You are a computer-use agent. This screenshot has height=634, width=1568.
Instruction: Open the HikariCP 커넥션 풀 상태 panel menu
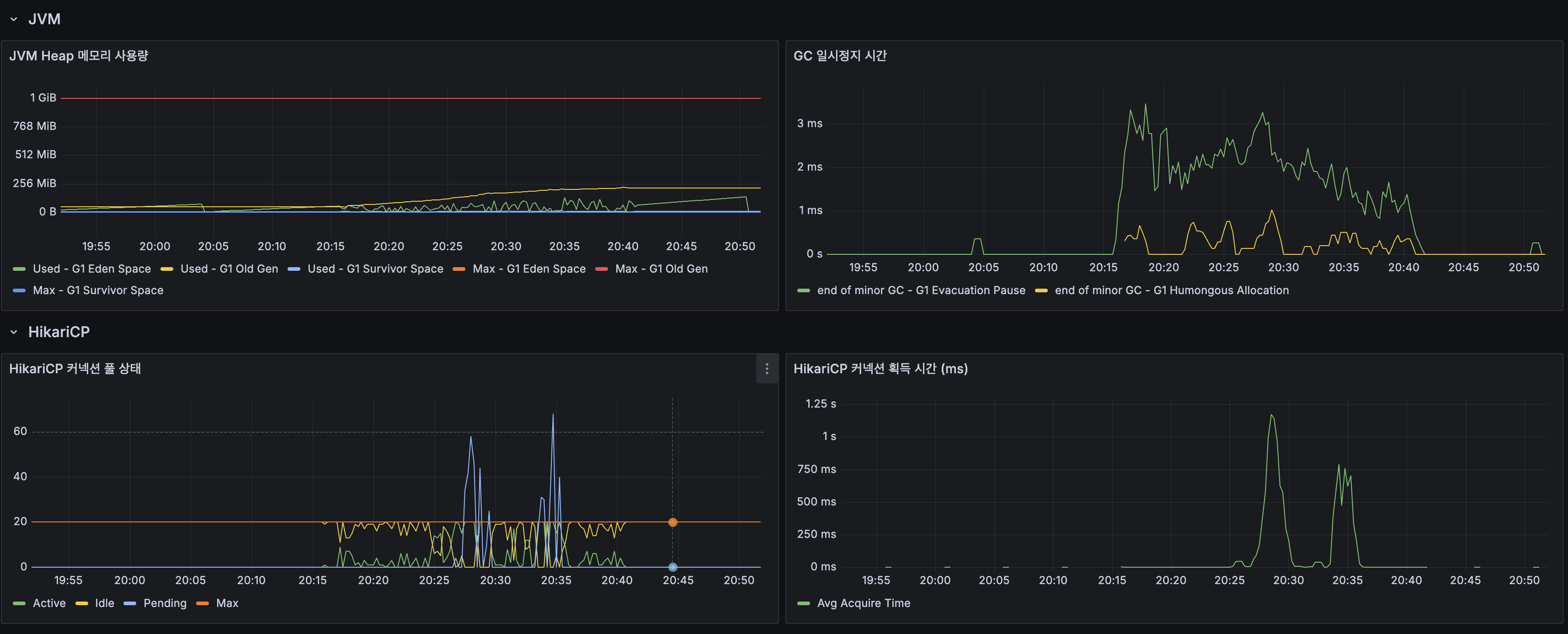pyautogui.click(x=766, y=370)
